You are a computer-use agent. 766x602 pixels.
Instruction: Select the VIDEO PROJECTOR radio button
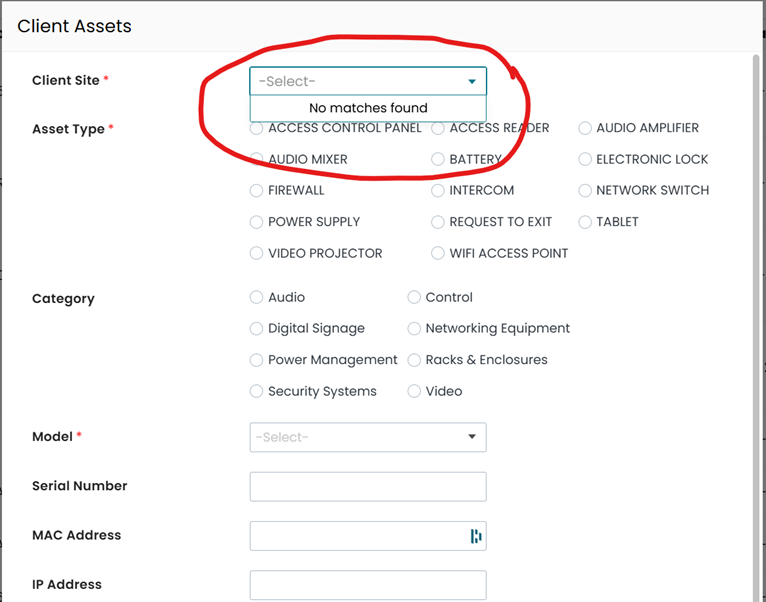257,253
